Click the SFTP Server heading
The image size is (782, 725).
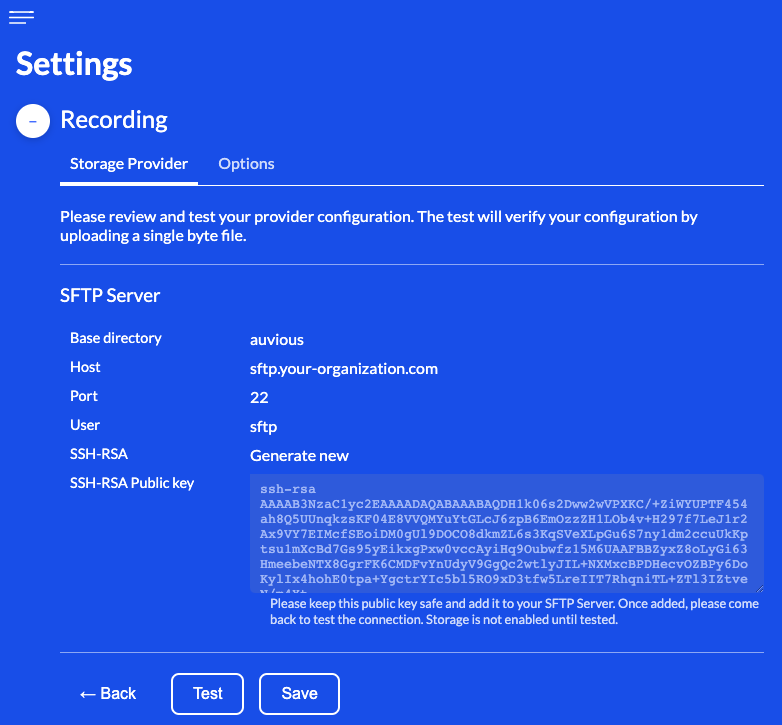(x=110, y=296)
